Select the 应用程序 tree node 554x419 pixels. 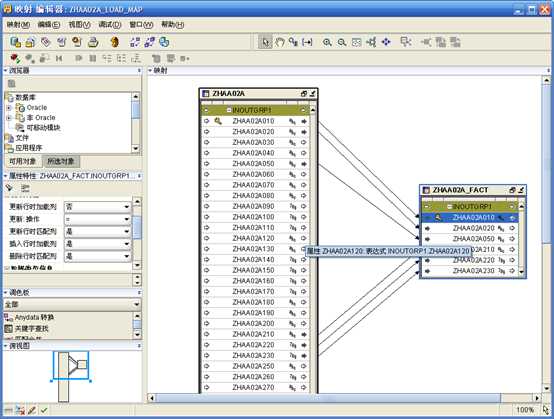[29, 148]
